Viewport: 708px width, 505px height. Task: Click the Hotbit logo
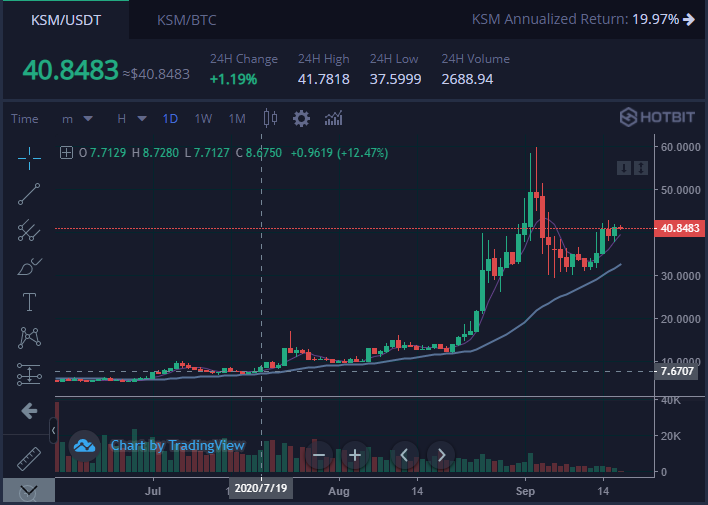click(657, 117)
